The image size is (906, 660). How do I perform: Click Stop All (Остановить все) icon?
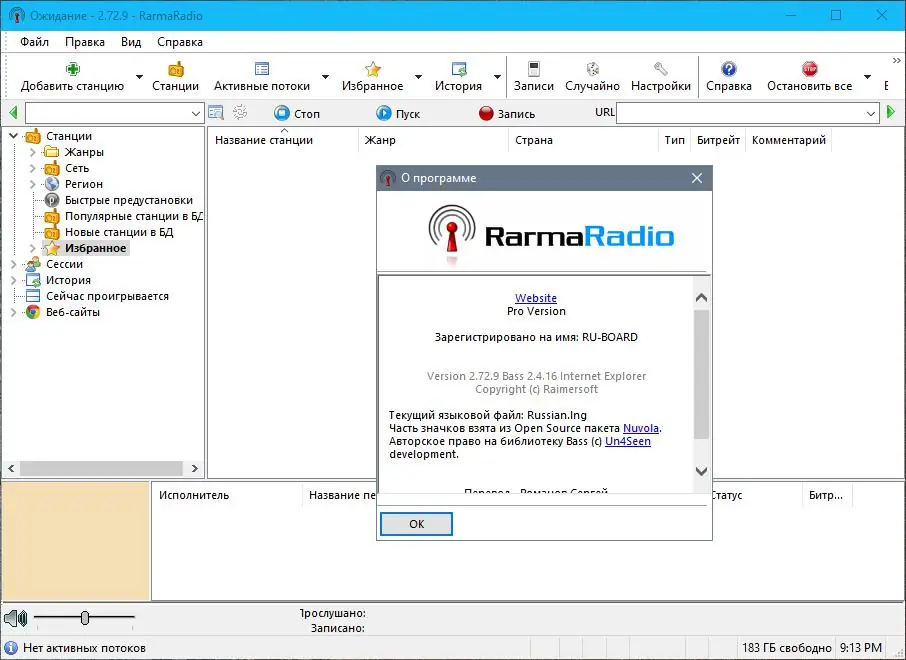(809, 69)
